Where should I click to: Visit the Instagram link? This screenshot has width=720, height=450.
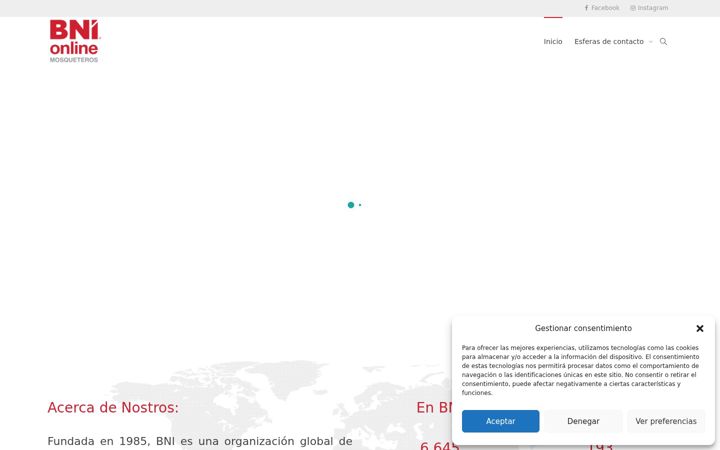click(x=649, y=8)
